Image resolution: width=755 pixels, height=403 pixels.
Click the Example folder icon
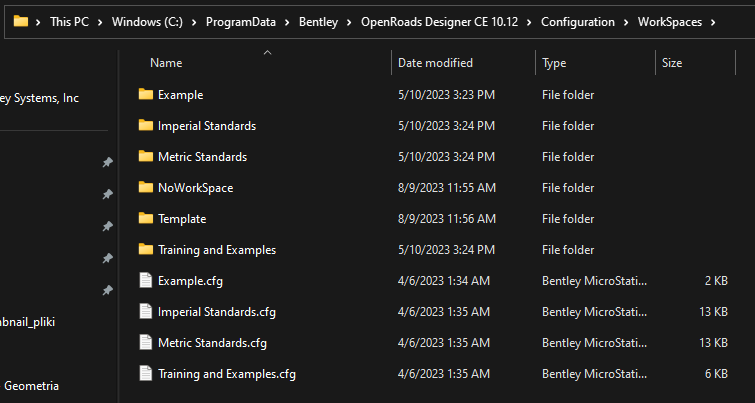pyautogui.click(x=145, y=94)
